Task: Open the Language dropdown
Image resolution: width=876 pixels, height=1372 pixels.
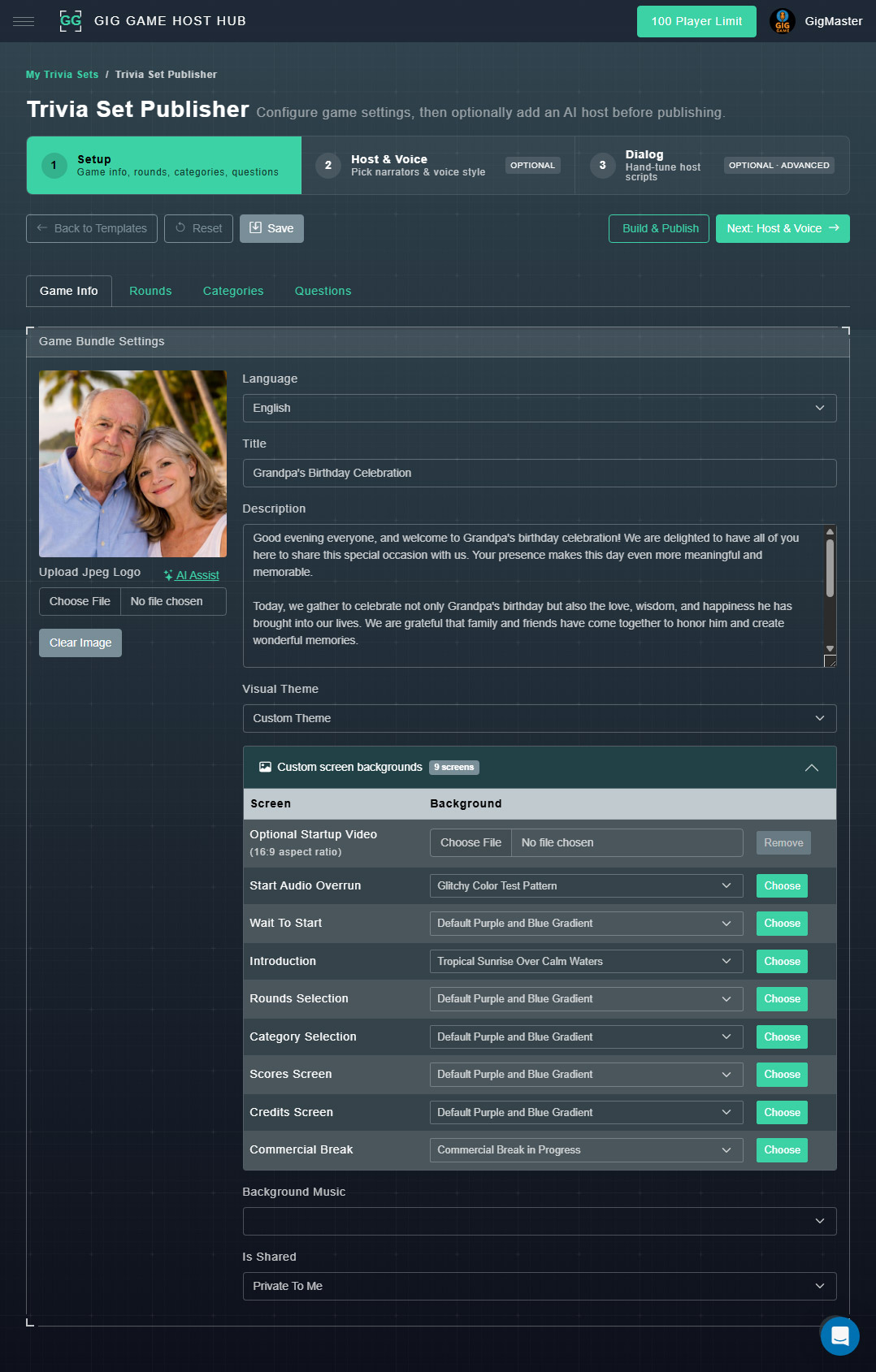Action: [x=540, y=408]
